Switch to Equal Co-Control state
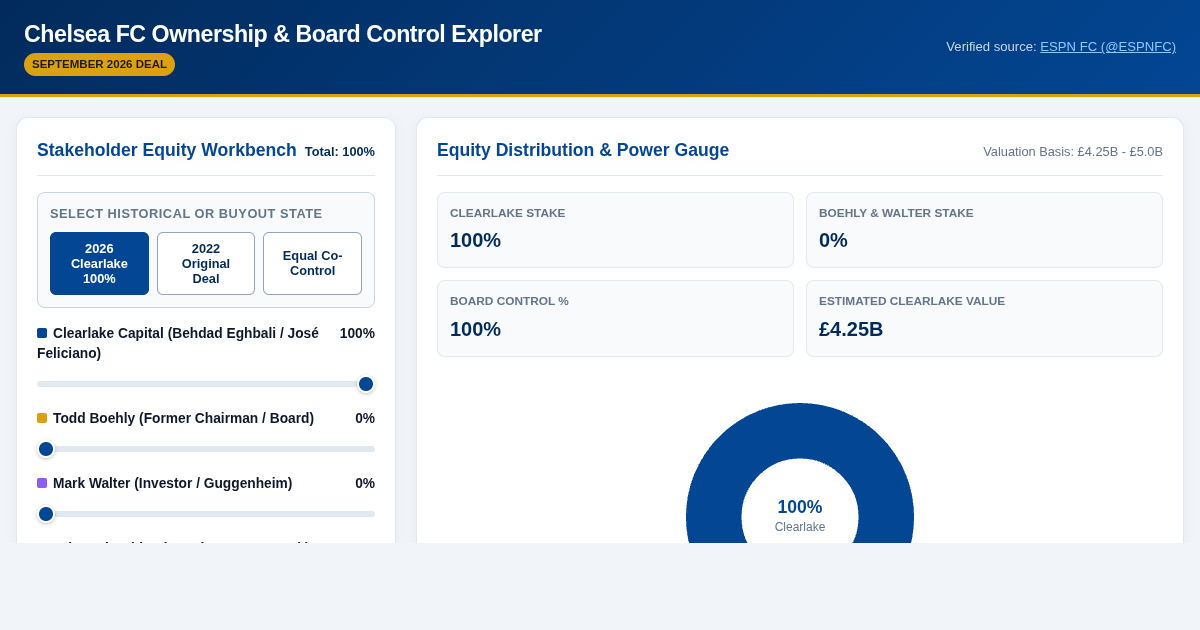The image size is (1200, 630). (x=312, y=263)
